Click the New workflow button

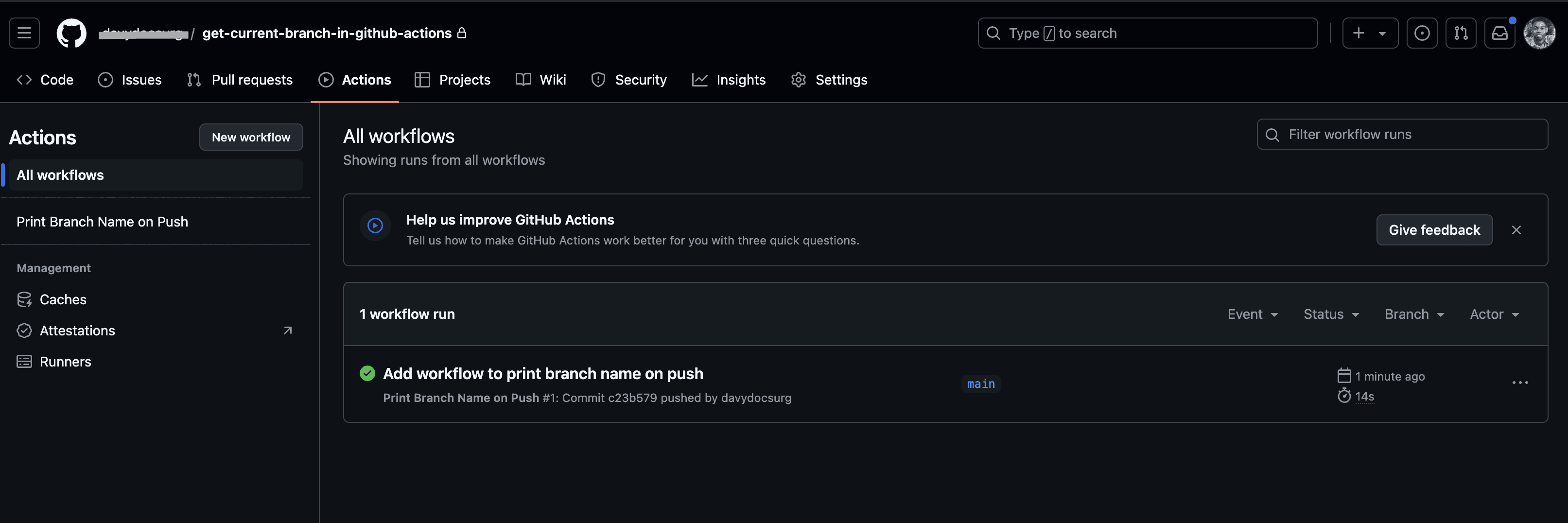click(x=251, y=137)
